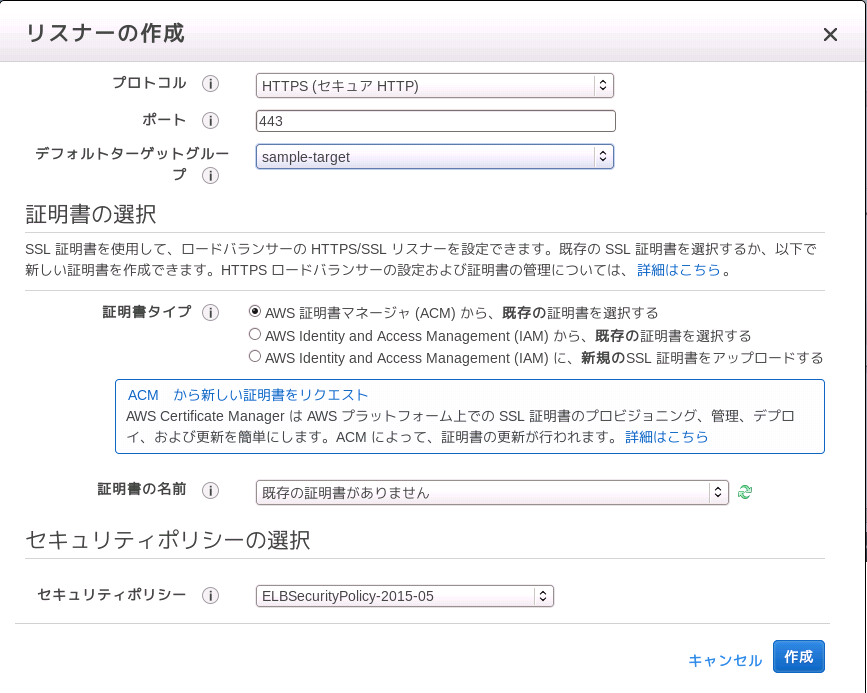Click the info icon next to 証明書タイプ
Screen dimensions: 867x693
click(210, 313)
